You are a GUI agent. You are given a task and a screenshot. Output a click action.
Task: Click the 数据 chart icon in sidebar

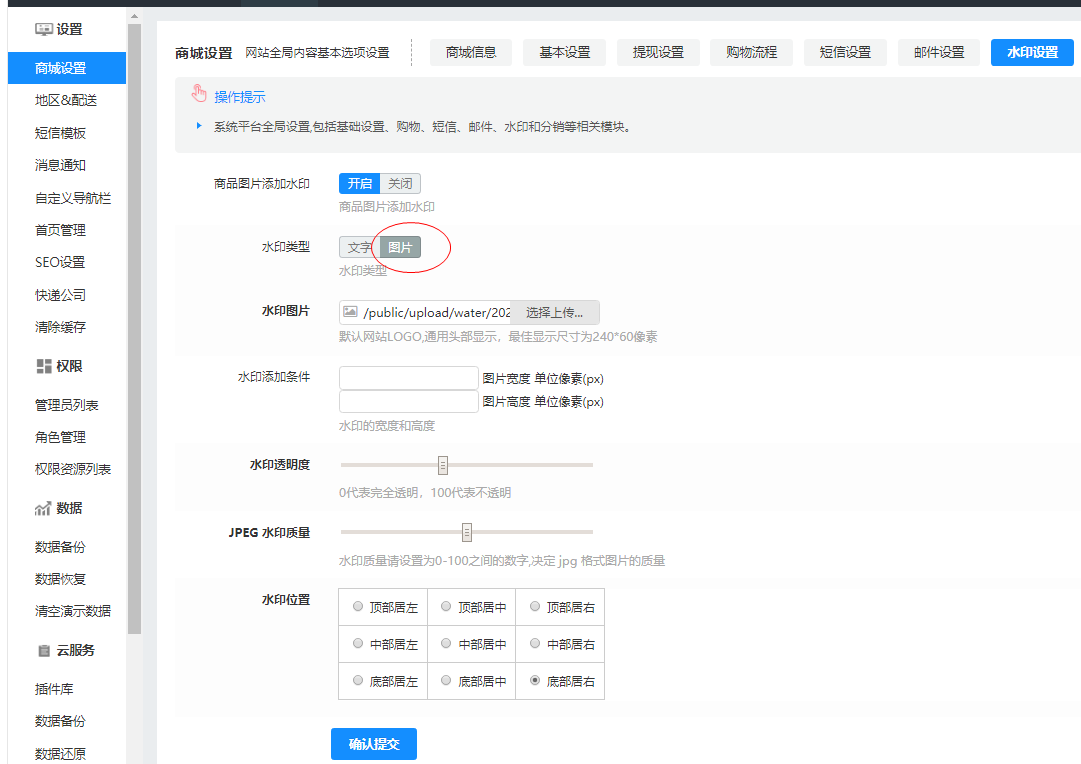pos(43,508)
